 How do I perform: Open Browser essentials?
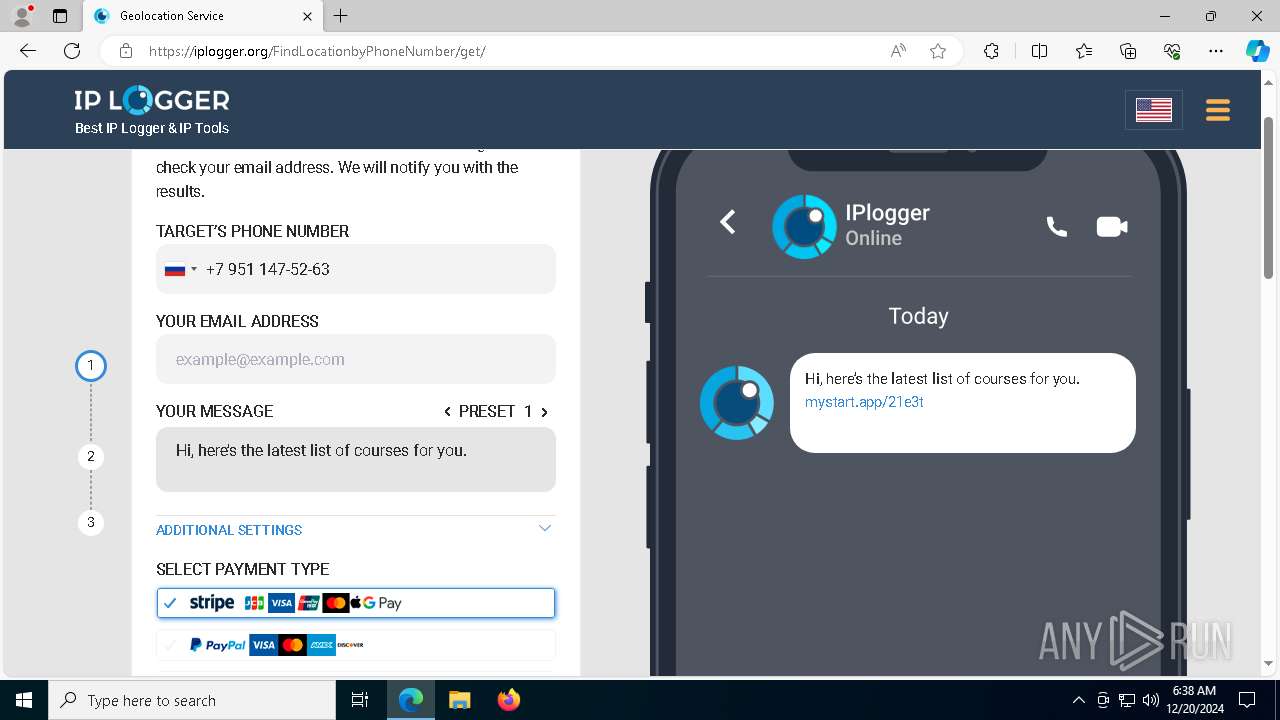click(1172, 51)
